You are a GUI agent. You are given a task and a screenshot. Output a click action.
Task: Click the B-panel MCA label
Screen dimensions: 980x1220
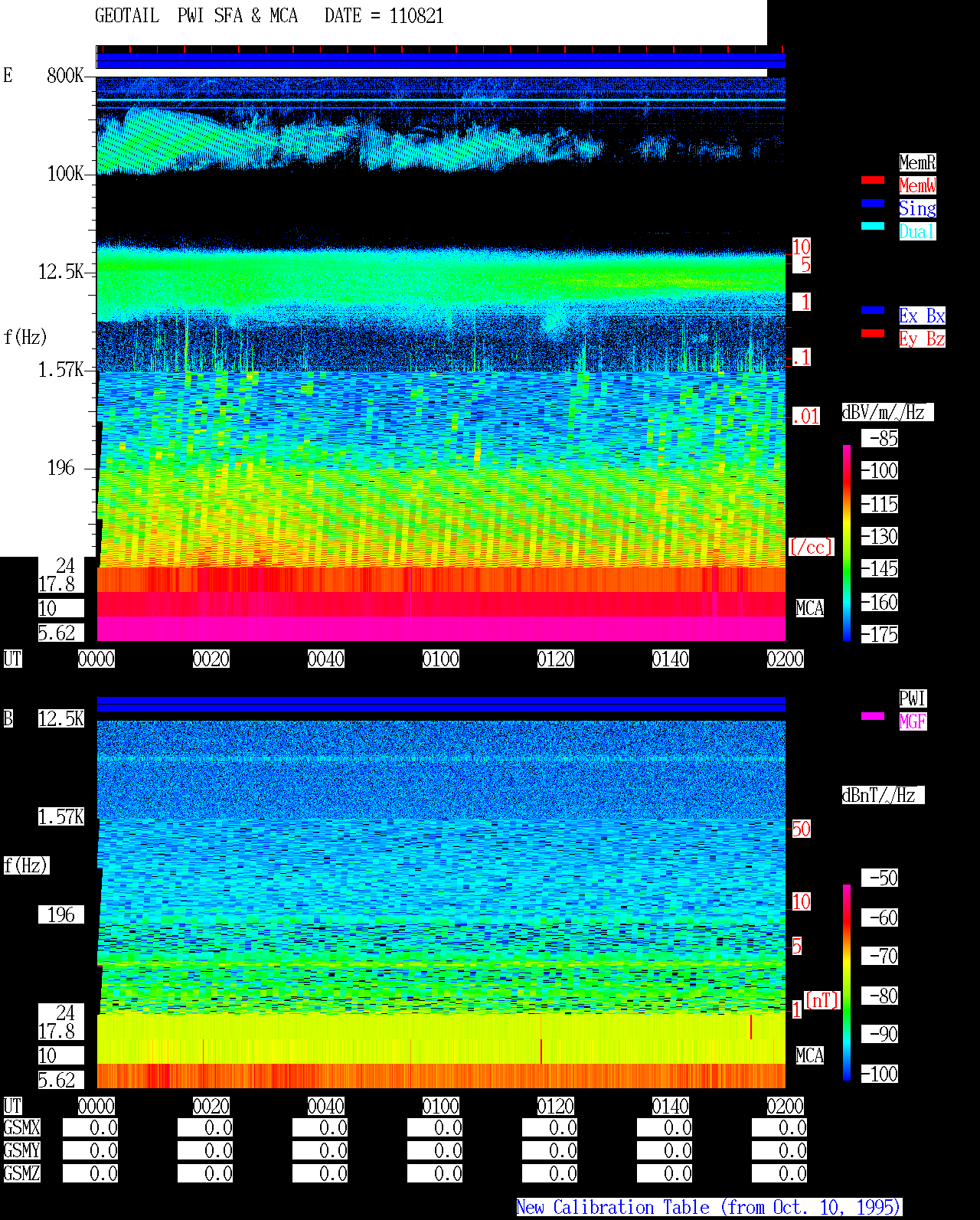(810, 1055)
